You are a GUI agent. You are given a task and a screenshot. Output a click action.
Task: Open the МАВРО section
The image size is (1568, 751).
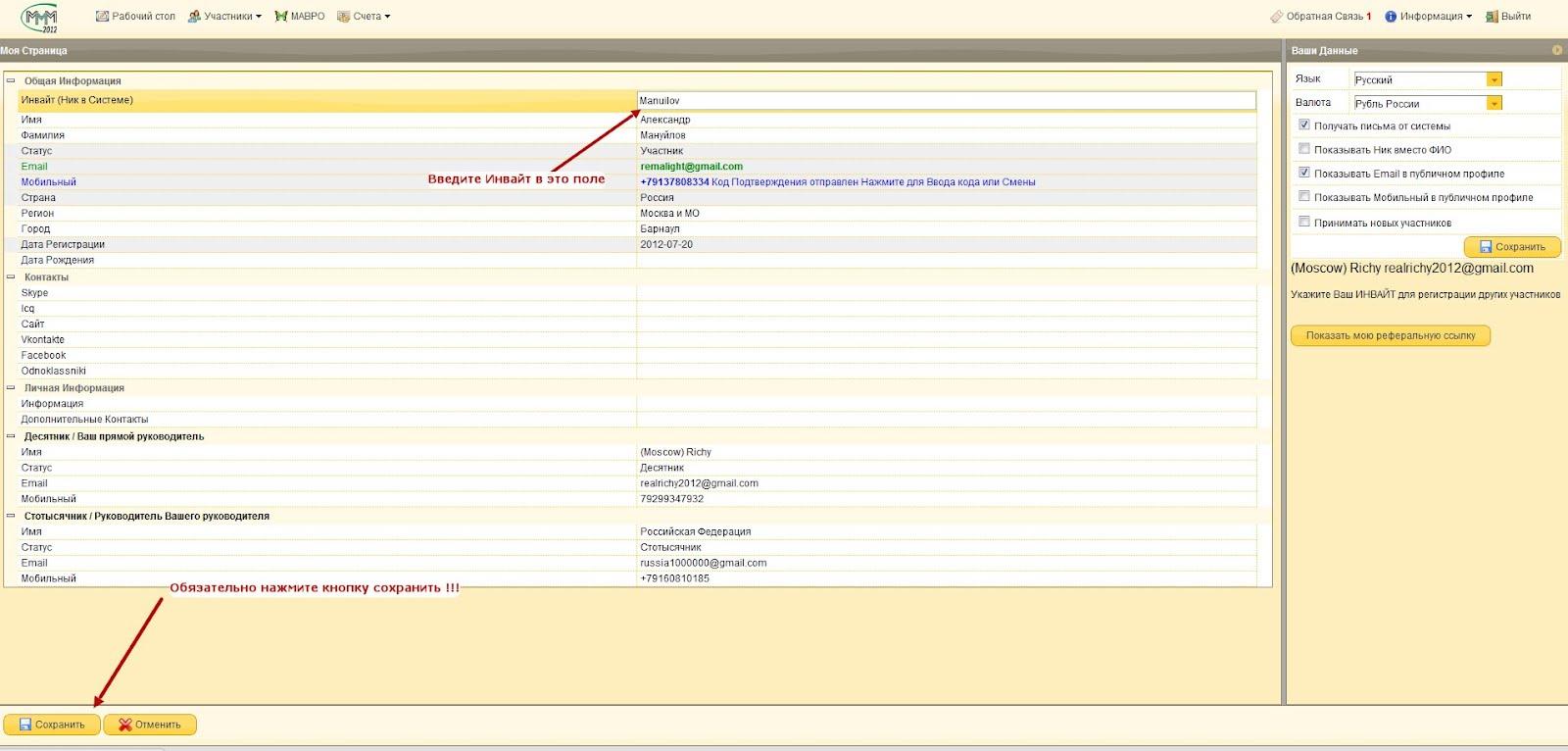(300, 17)
